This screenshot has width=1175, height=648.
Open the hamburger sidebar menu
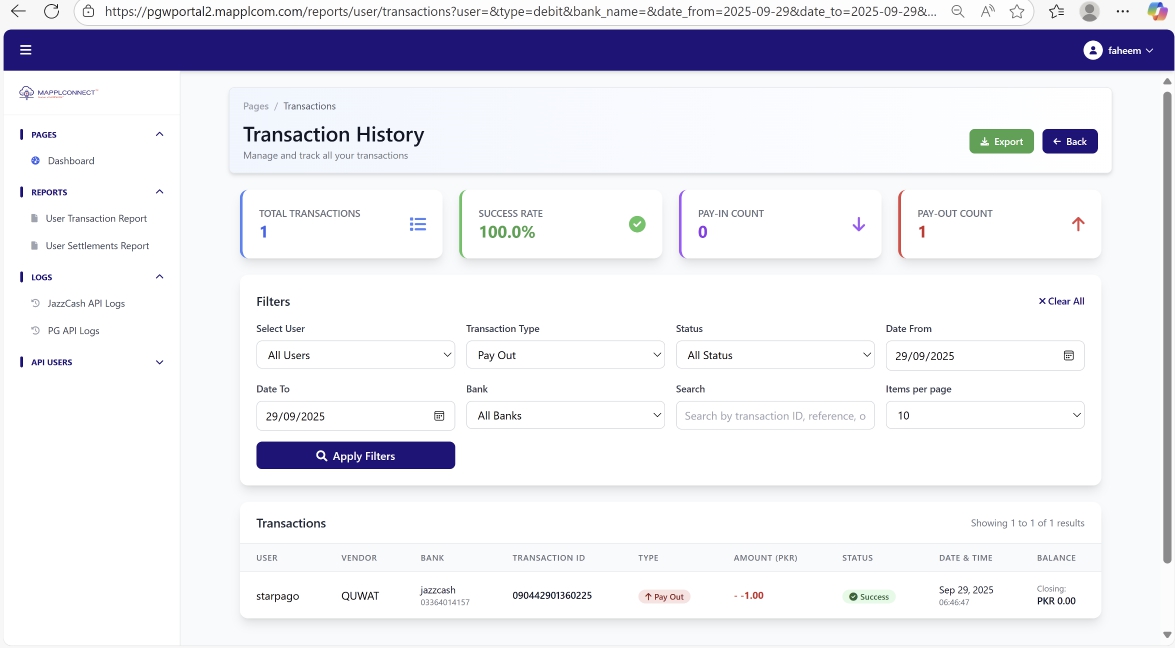[26, 50]
